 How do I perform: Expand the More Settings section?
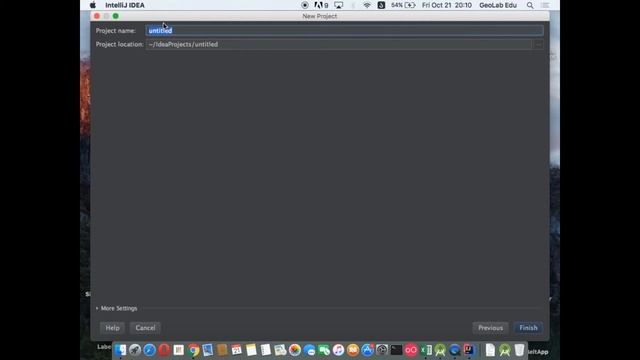click(x=117, y=308)
